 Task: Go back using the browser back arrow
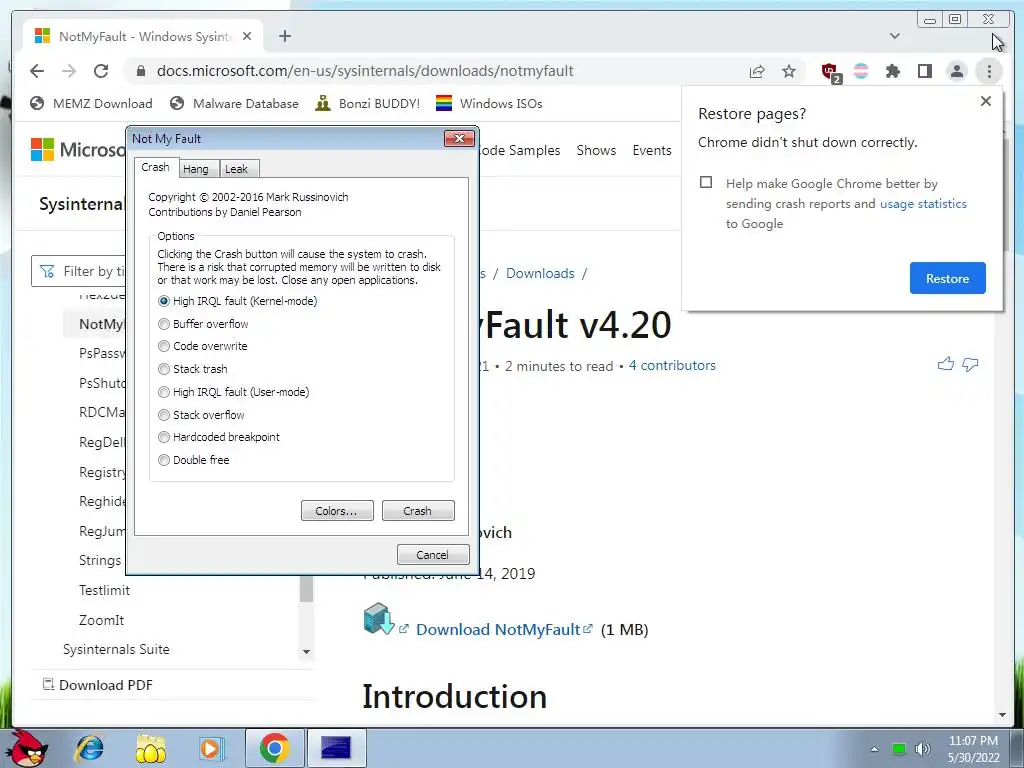coord(37,71)
